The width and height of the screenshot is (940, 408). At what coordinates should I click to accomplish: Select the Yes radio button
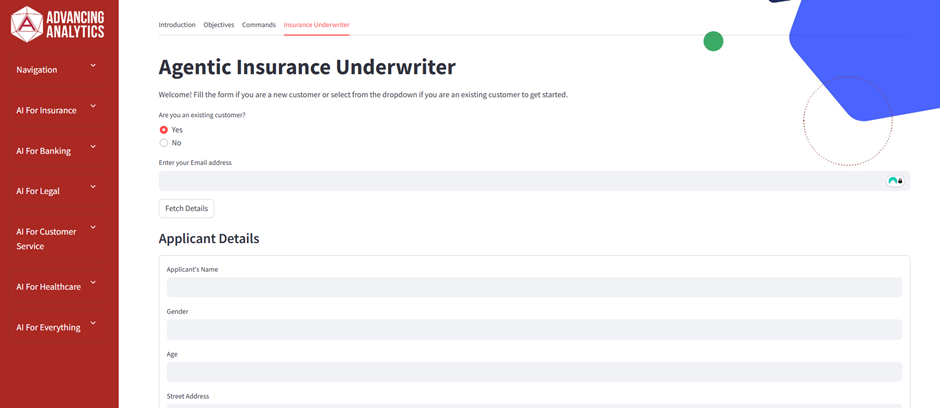164,130
